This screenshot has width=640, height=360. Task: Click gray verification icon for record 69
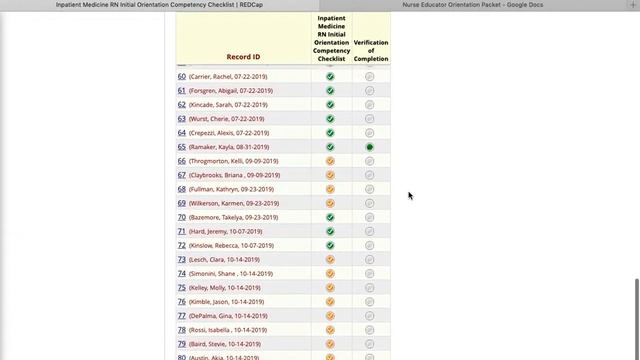click(369, 203)
